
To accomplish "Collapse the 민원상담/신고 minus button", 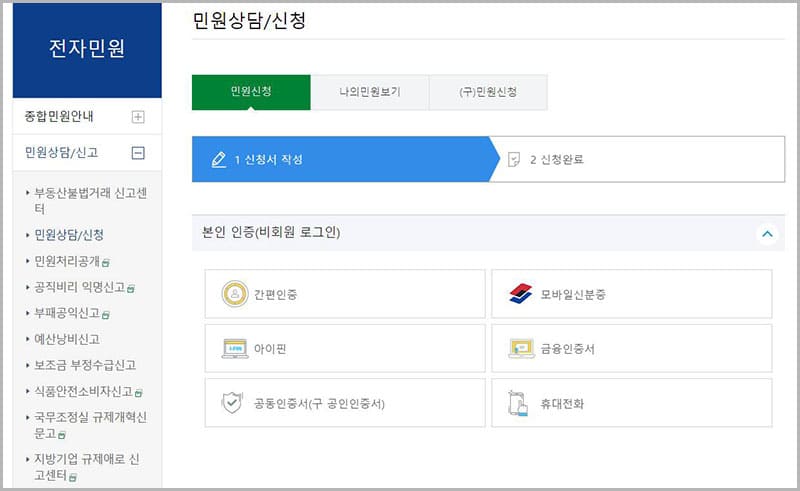I will pos(138,153).
